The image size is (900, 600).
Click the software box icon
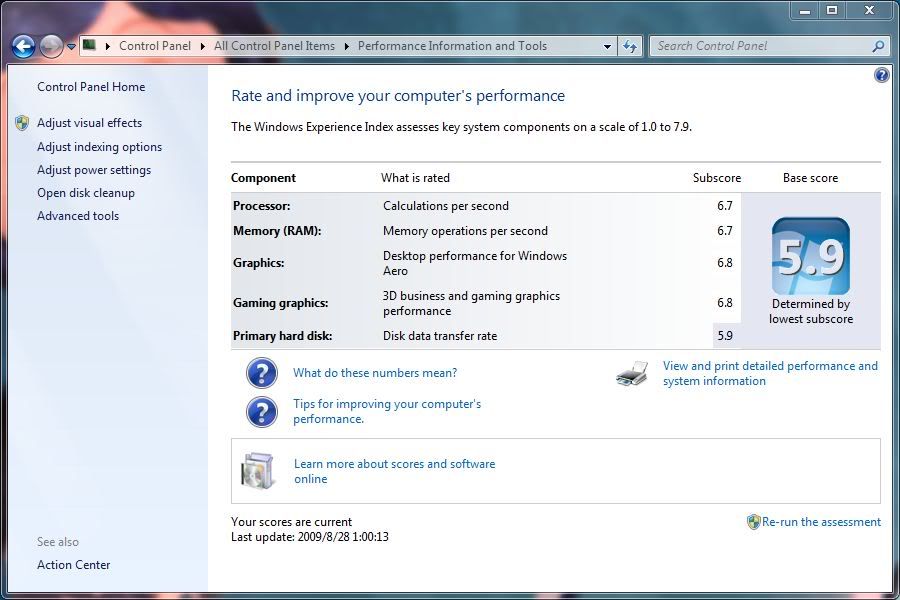click(x=257, y=471)
